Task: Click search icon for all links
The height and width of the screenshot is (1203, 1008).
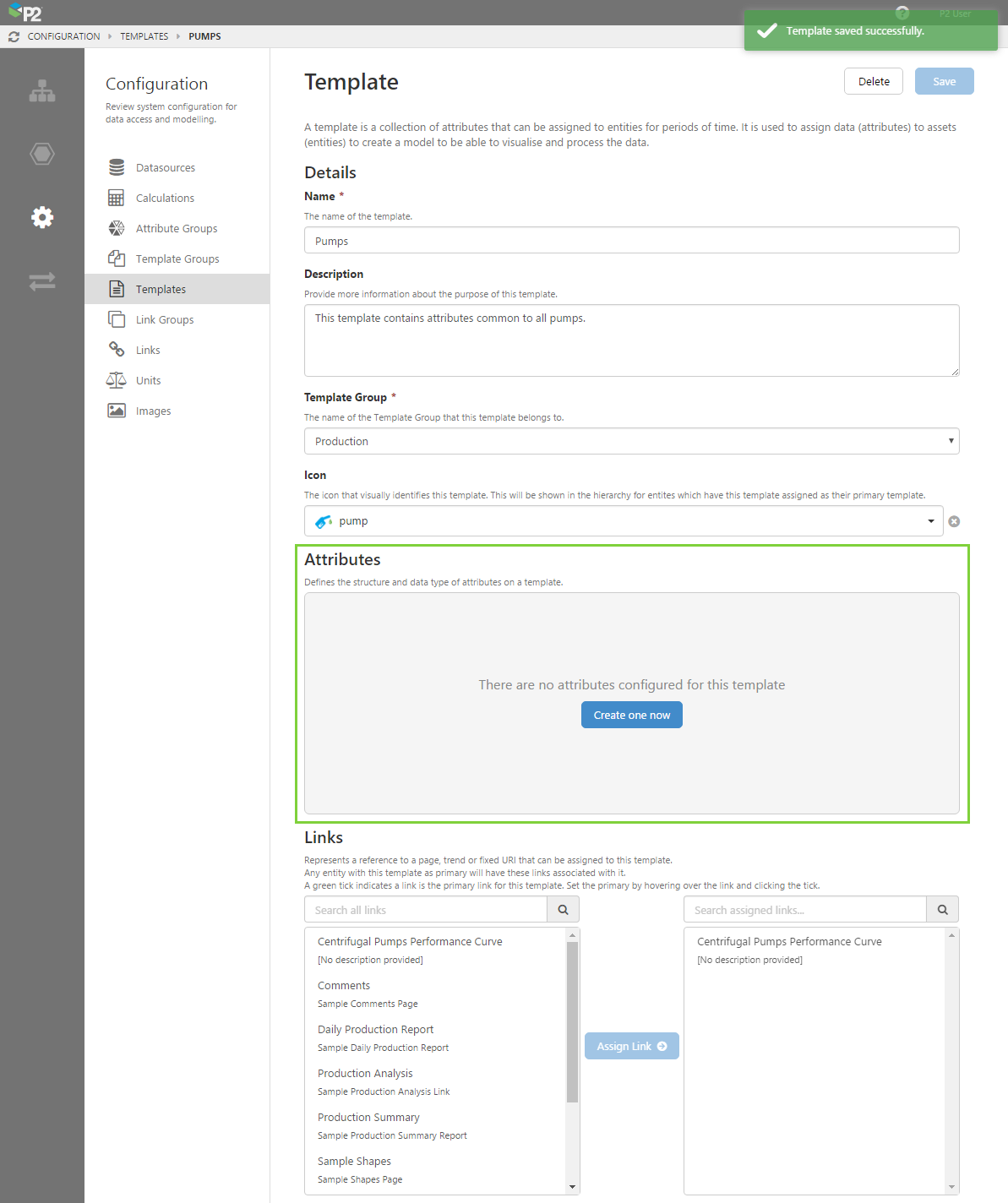Action: tap(563, 910)
